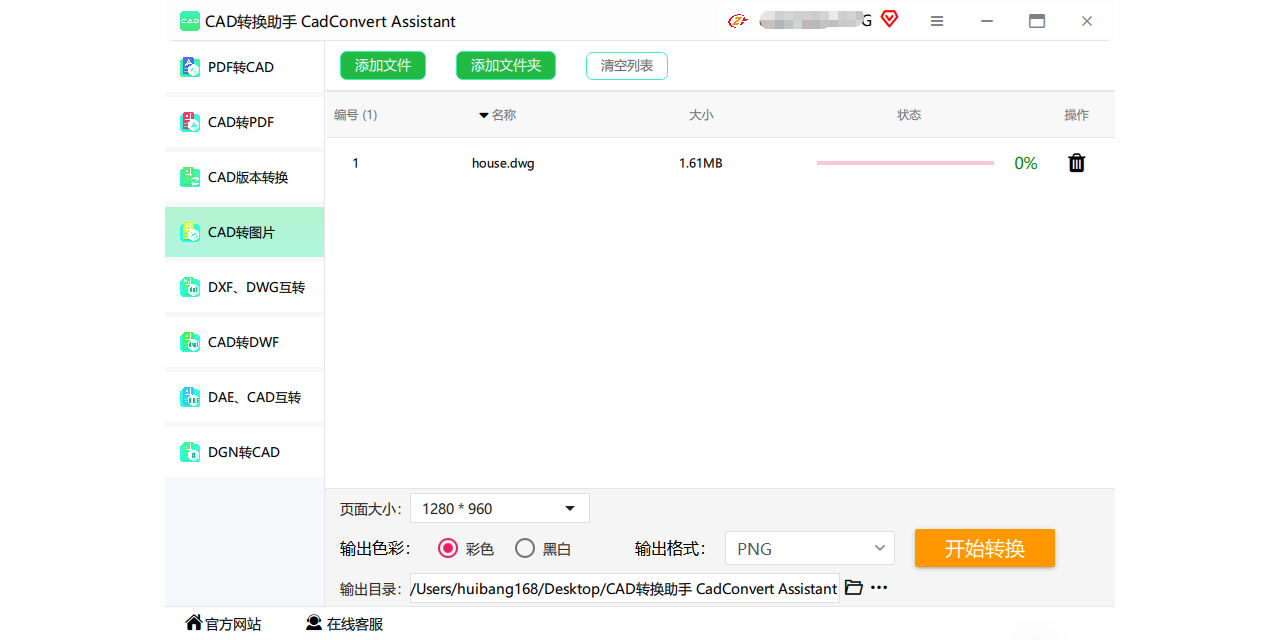Click the 清空列表 clear list button

point(626,65)
